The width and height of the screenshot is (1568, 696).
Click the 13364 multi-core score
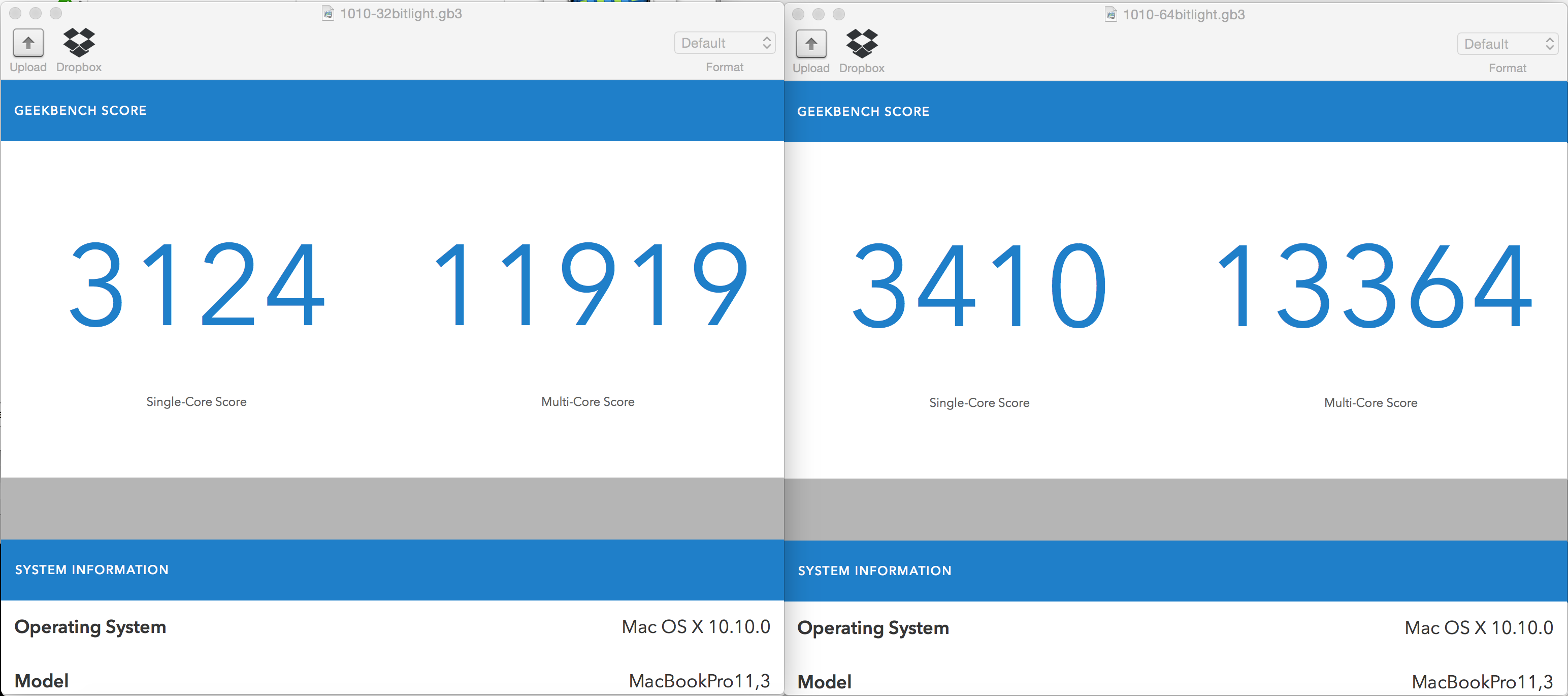coord(1371,286)
